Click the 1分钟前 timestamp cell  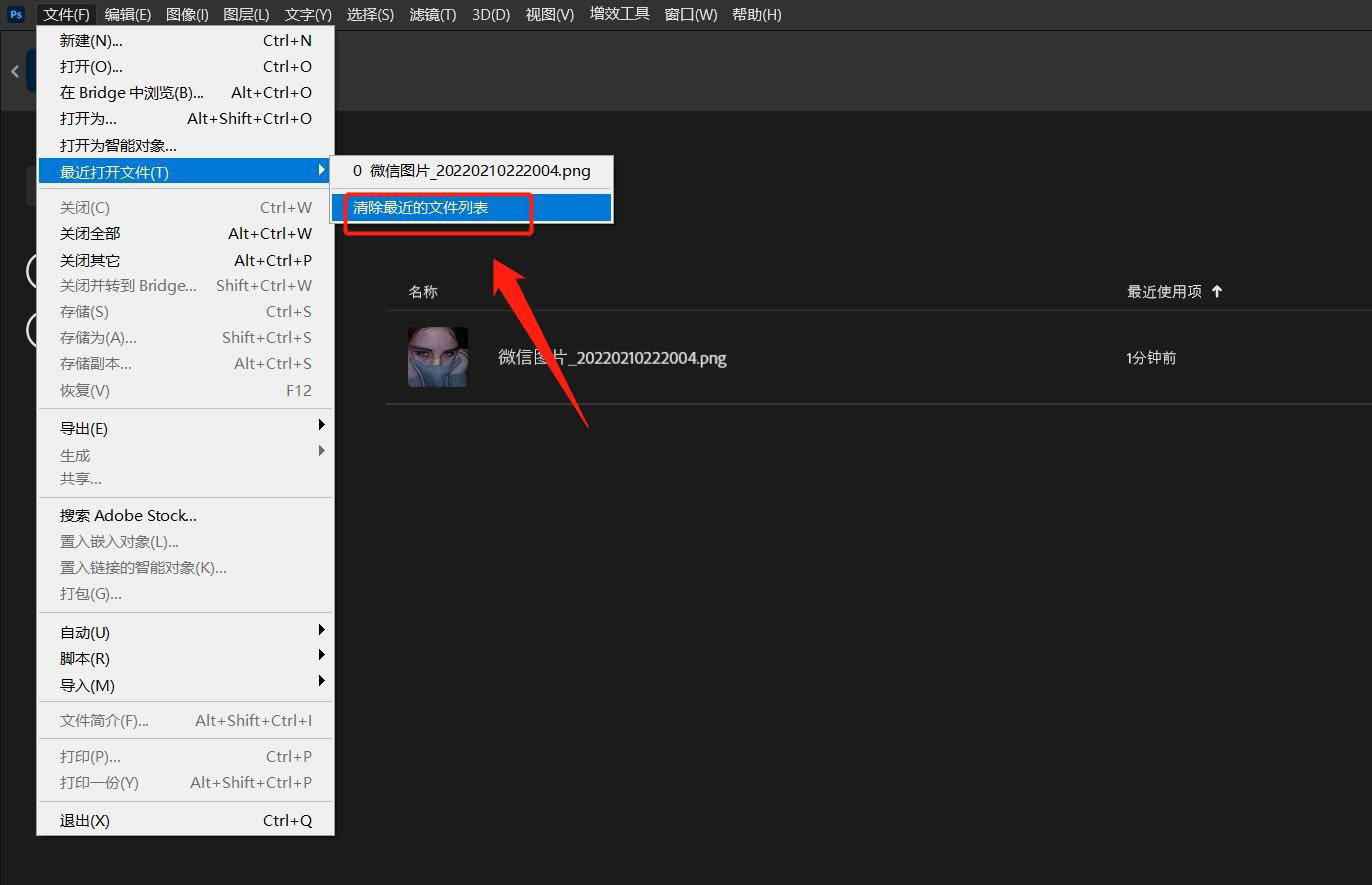pos(1151,358)
